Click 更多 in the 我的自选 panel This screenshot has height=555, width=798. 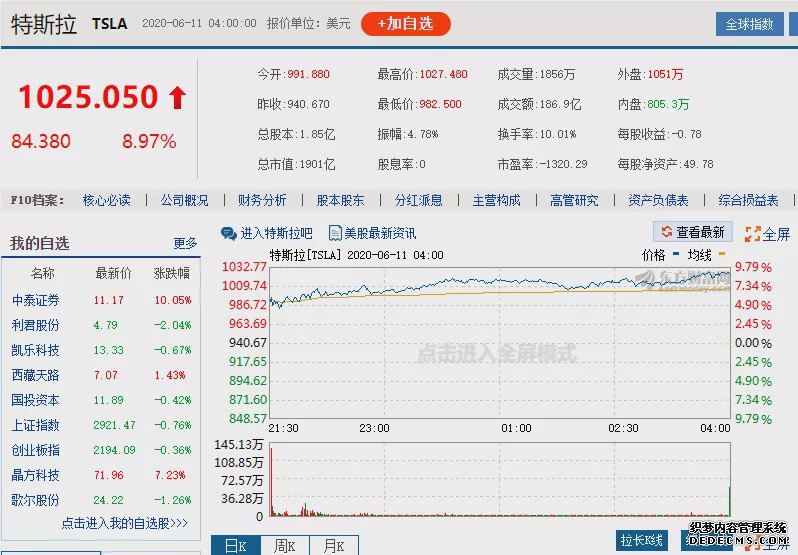[x=185, y=243]
